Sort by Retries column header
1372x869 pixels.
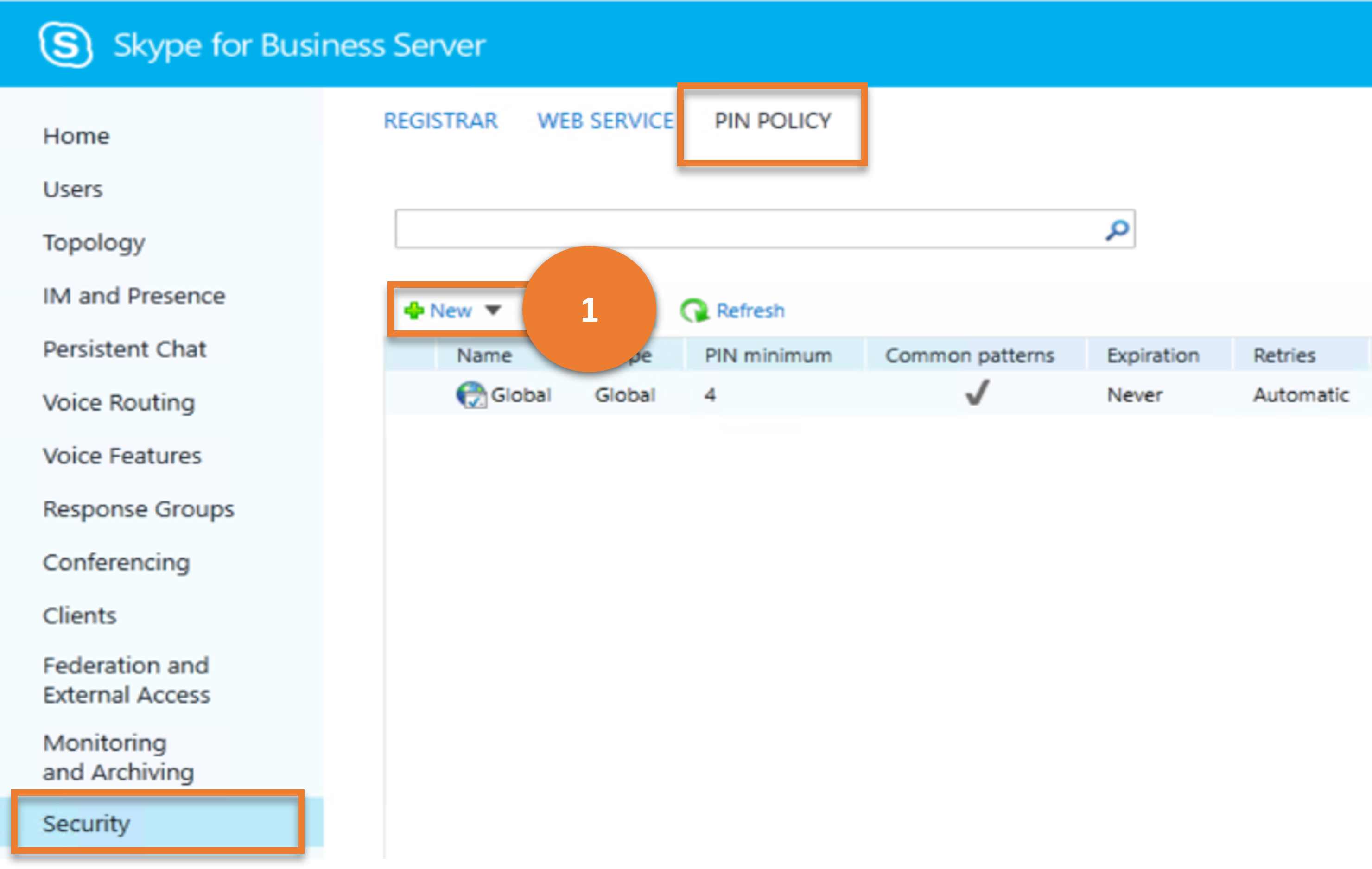1284,355
